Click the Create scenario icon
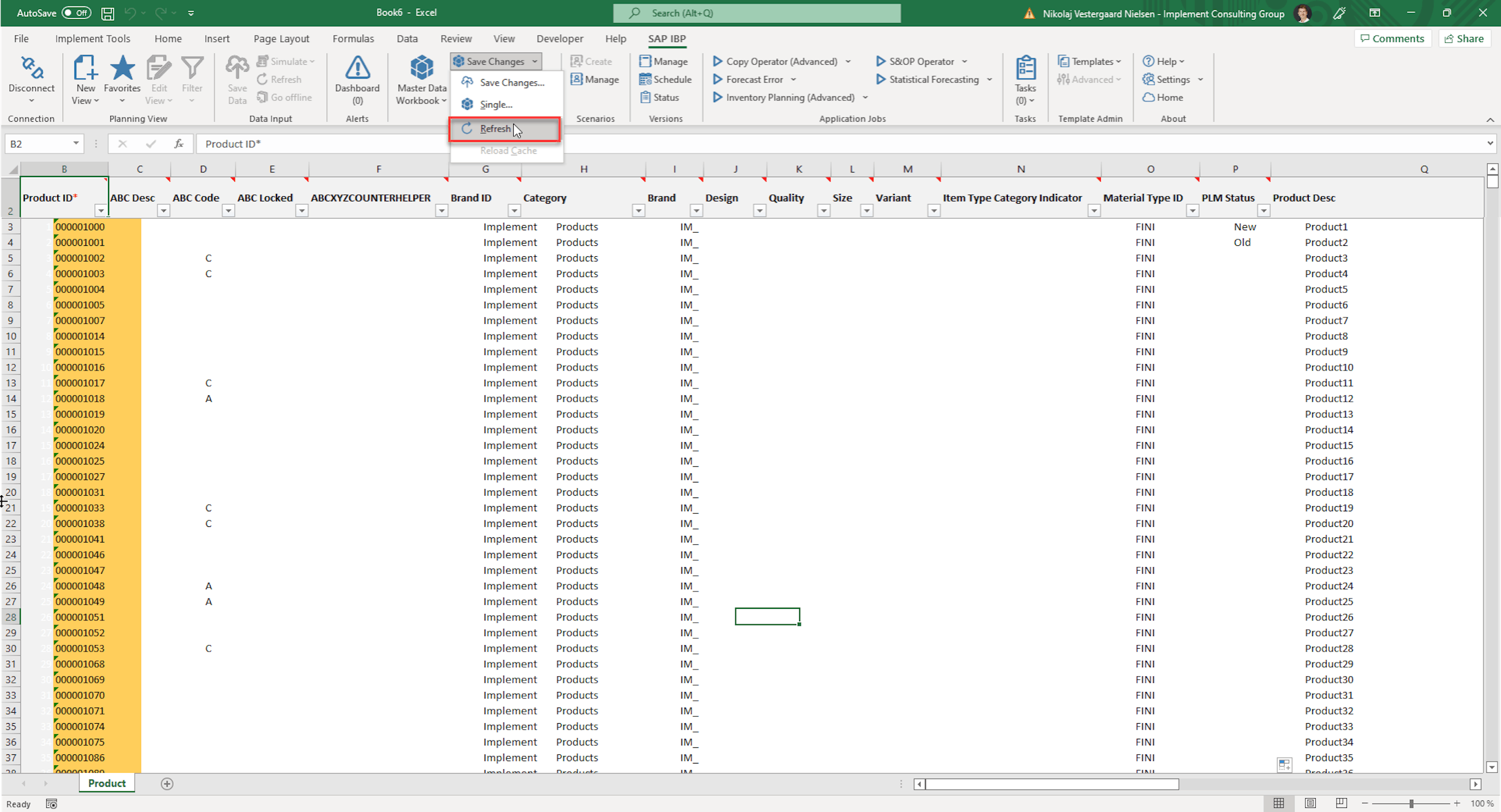This screenshot has width=1501, height=812. (593, 61)
